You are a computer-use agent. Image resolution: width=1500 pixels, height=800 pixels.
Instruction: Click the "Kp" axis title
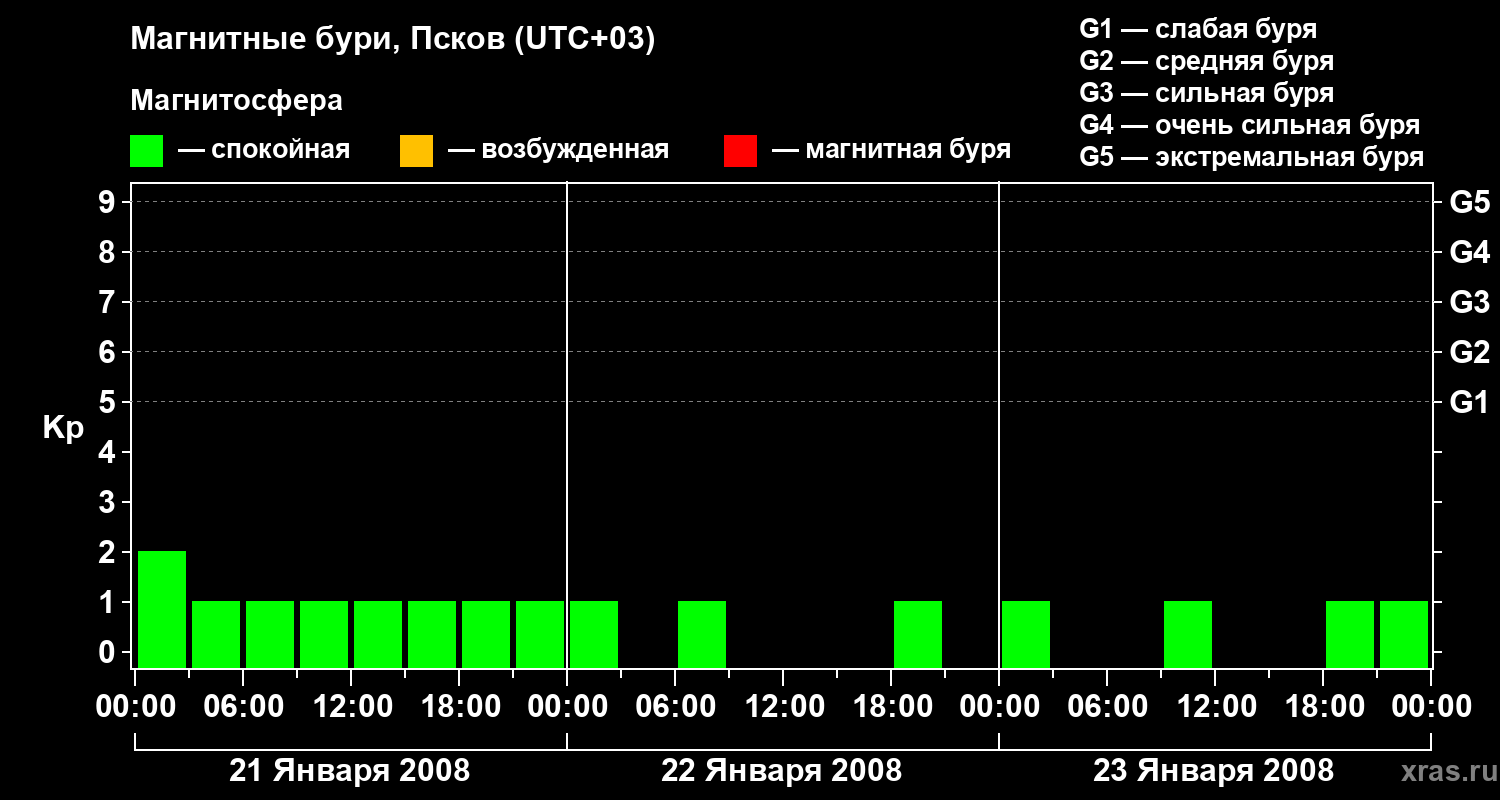click(63, 428)
